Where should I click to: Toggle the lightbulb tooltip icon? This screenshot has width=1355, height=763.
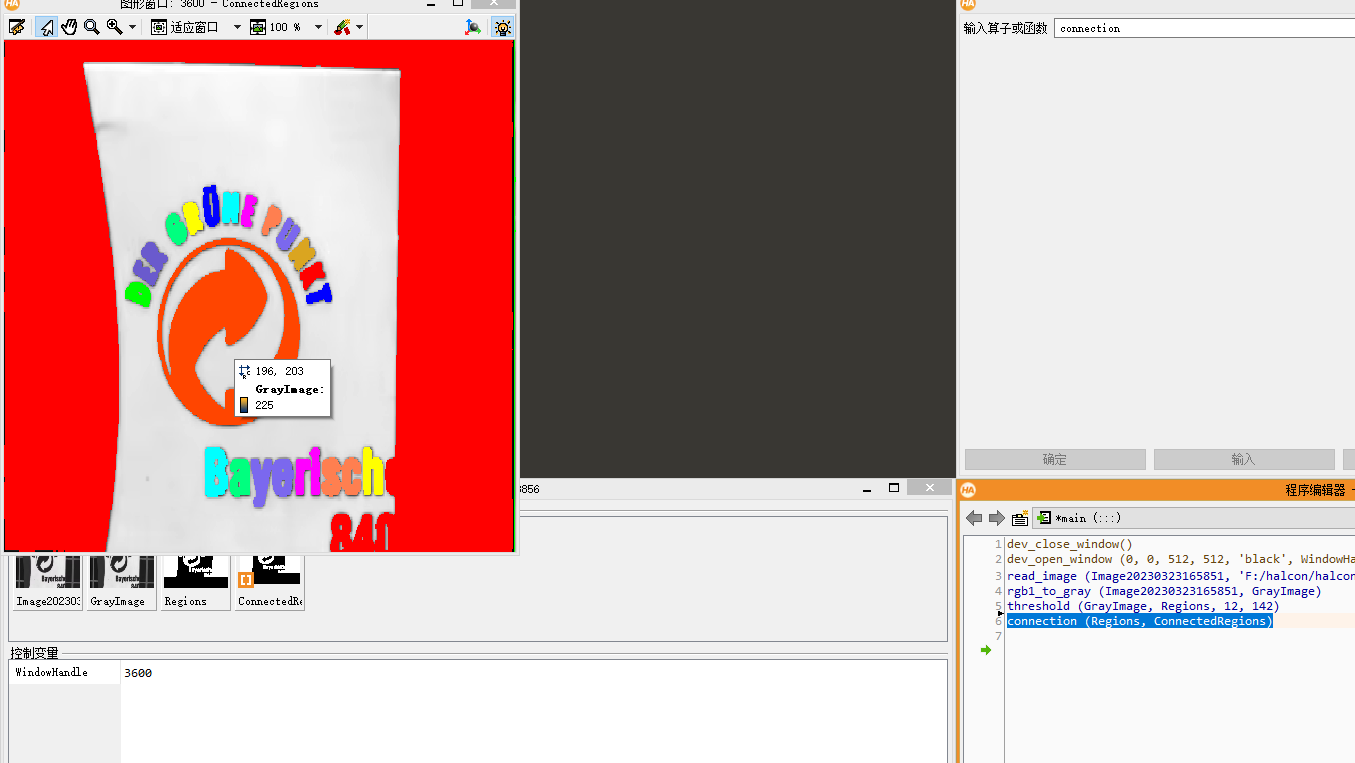tap(503, 27)
